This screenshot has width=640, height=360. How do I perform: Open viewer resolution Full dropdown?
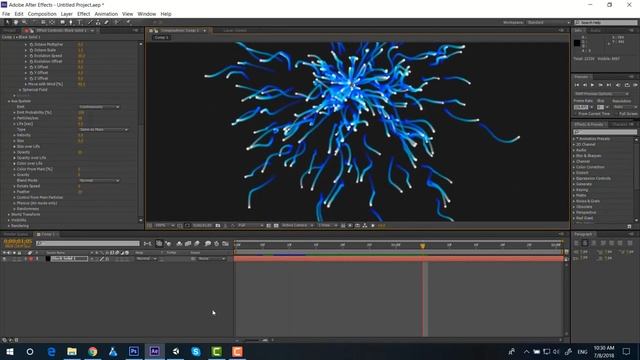(251, 225)
